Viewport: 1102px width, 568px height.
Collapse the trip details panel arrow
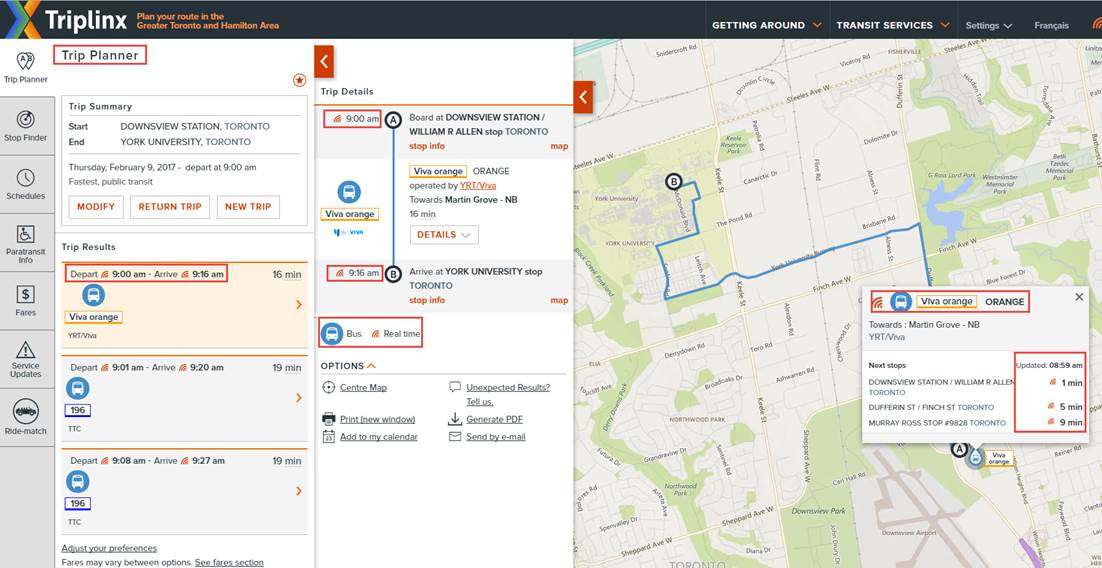click(x=583, y=97)
